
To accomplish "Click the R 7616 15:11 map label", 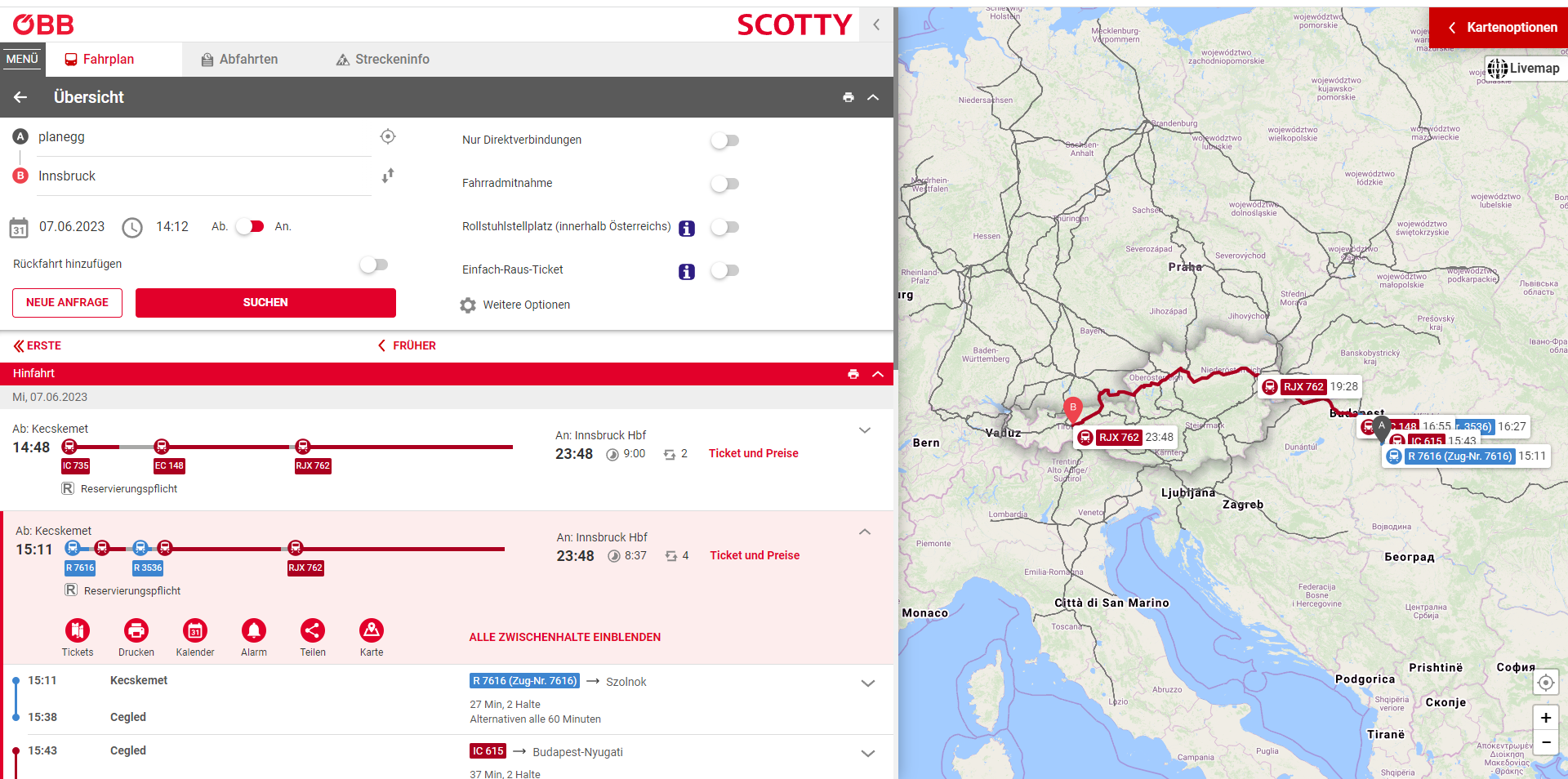I will 1467,456.
